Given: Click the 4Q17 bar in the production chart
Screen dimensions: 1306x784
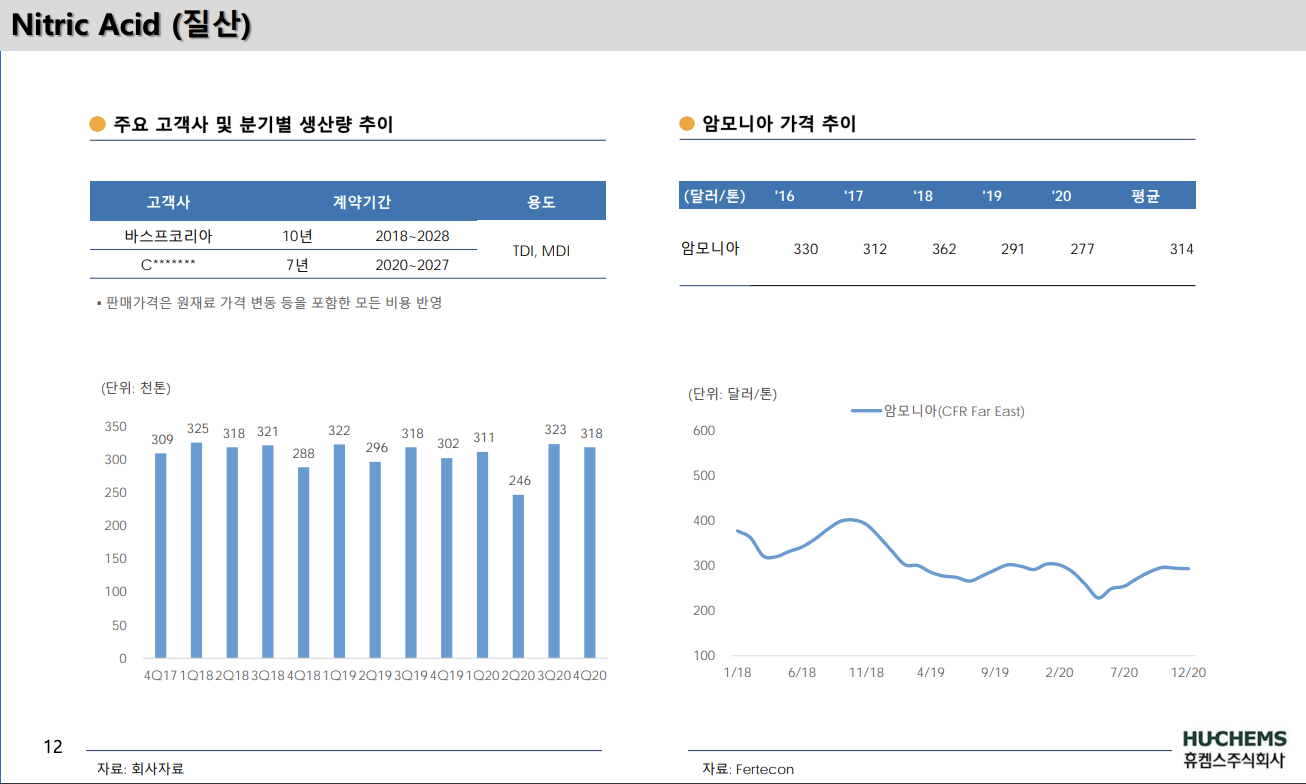Looking at the screenshot, I should point(161,556).
